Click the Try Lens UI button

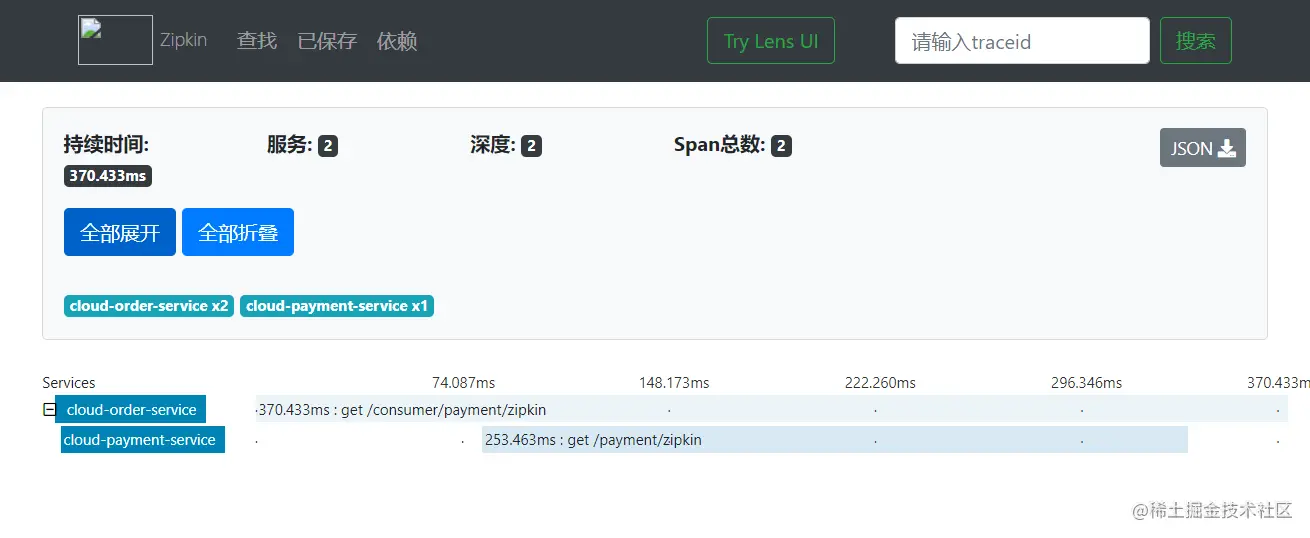tap(771, 41)
